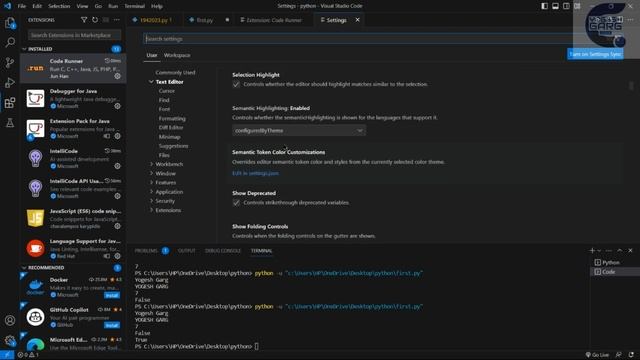Click Go Live in status bar
Image resolution: width=640 pixels, height=360 pixels.
597,355
